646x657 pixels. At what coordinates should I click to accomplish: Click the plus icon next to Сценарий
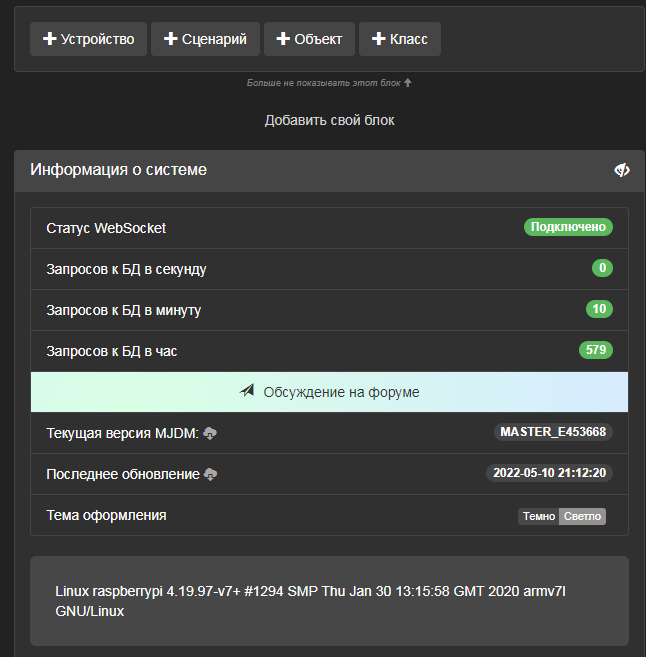pos(171,39)
